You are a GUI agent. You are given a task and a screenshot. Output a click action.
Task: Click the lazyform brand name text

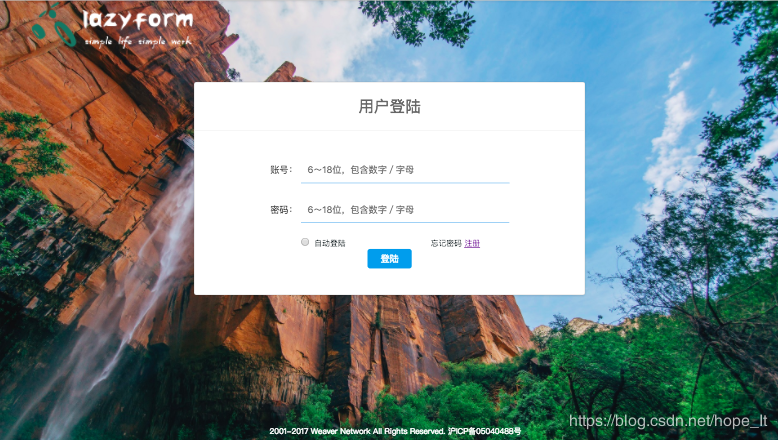137,20
